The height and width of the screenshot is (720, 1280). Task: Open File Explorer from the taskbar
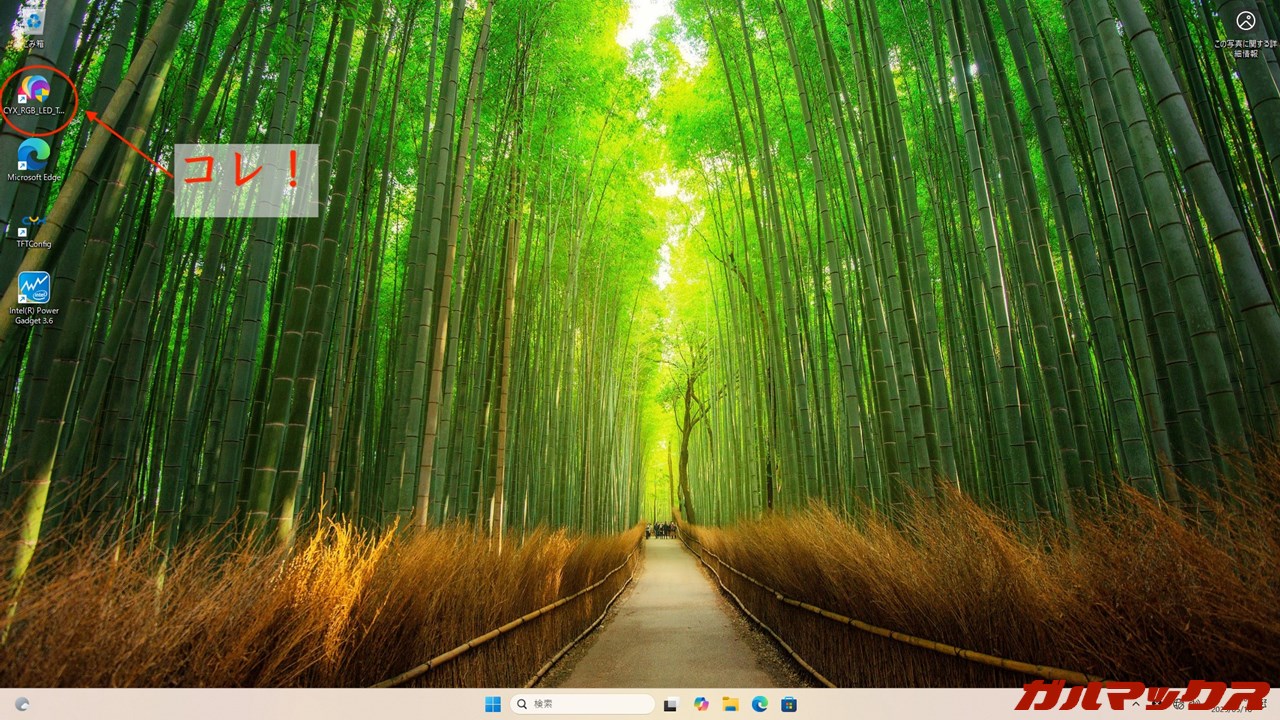[x=730, y=704]
